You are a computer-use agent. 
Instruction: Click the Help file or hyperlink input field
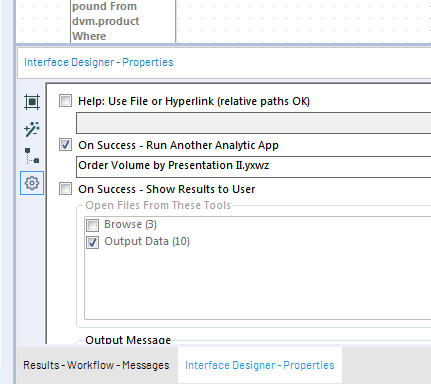254,123
